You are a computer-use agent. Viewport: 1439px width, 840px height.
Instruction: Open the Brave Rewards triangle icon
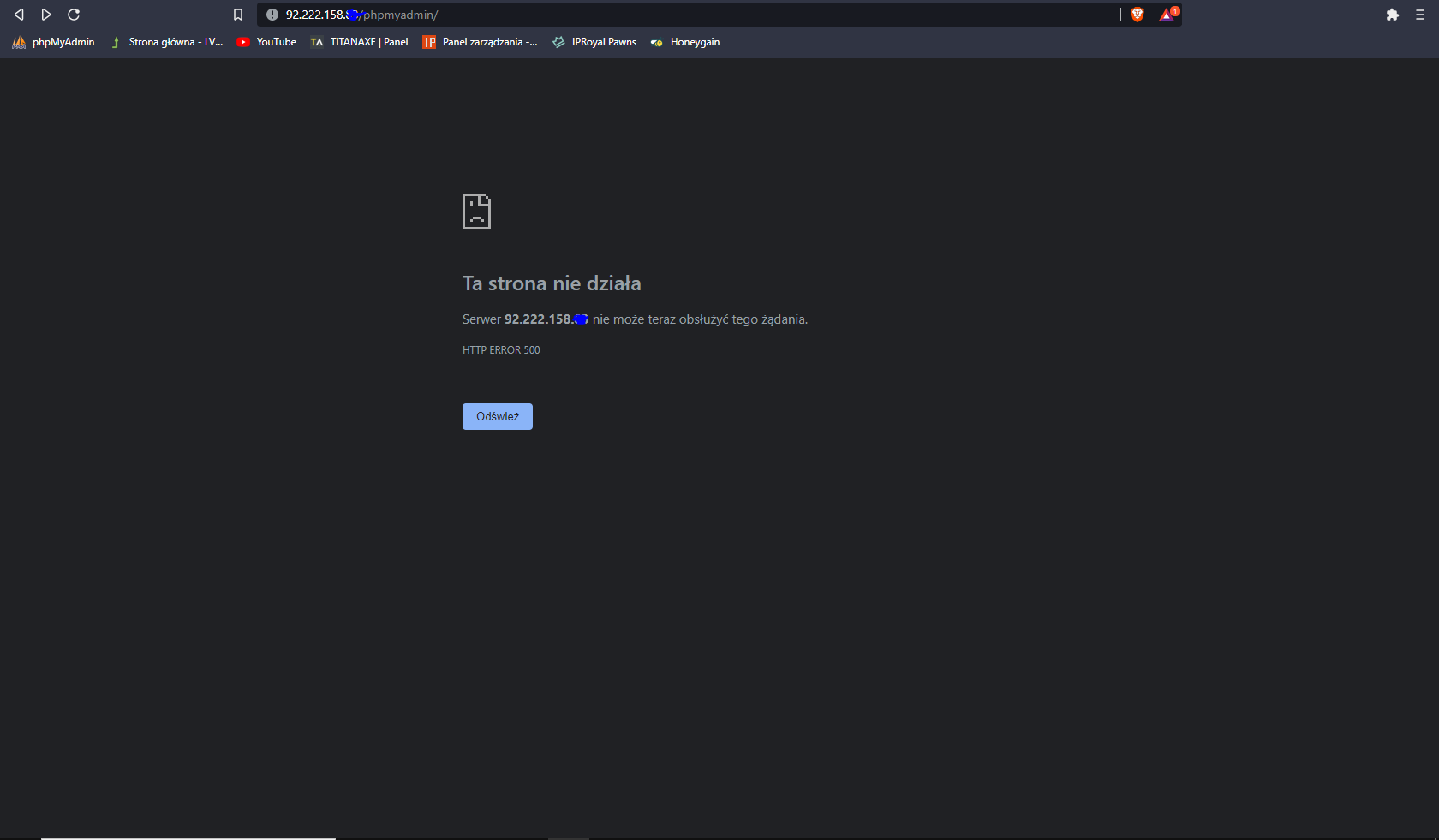(x=1168, y=14)
